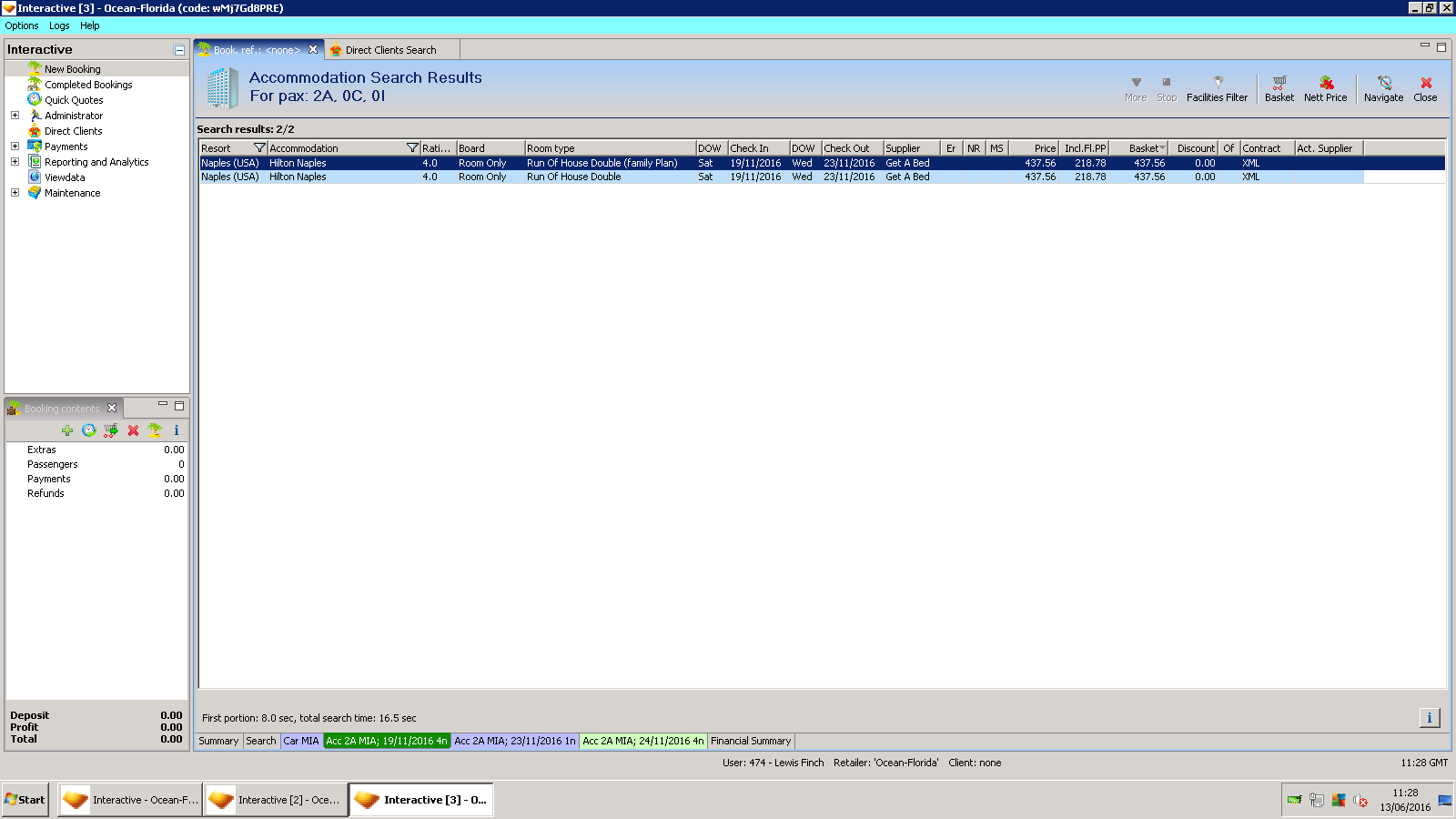Image resolution: width=1456 pixels, height=819 pixels.
Task: Click the Nett Price toolbar icon
Action: [x=1325, y=88]
